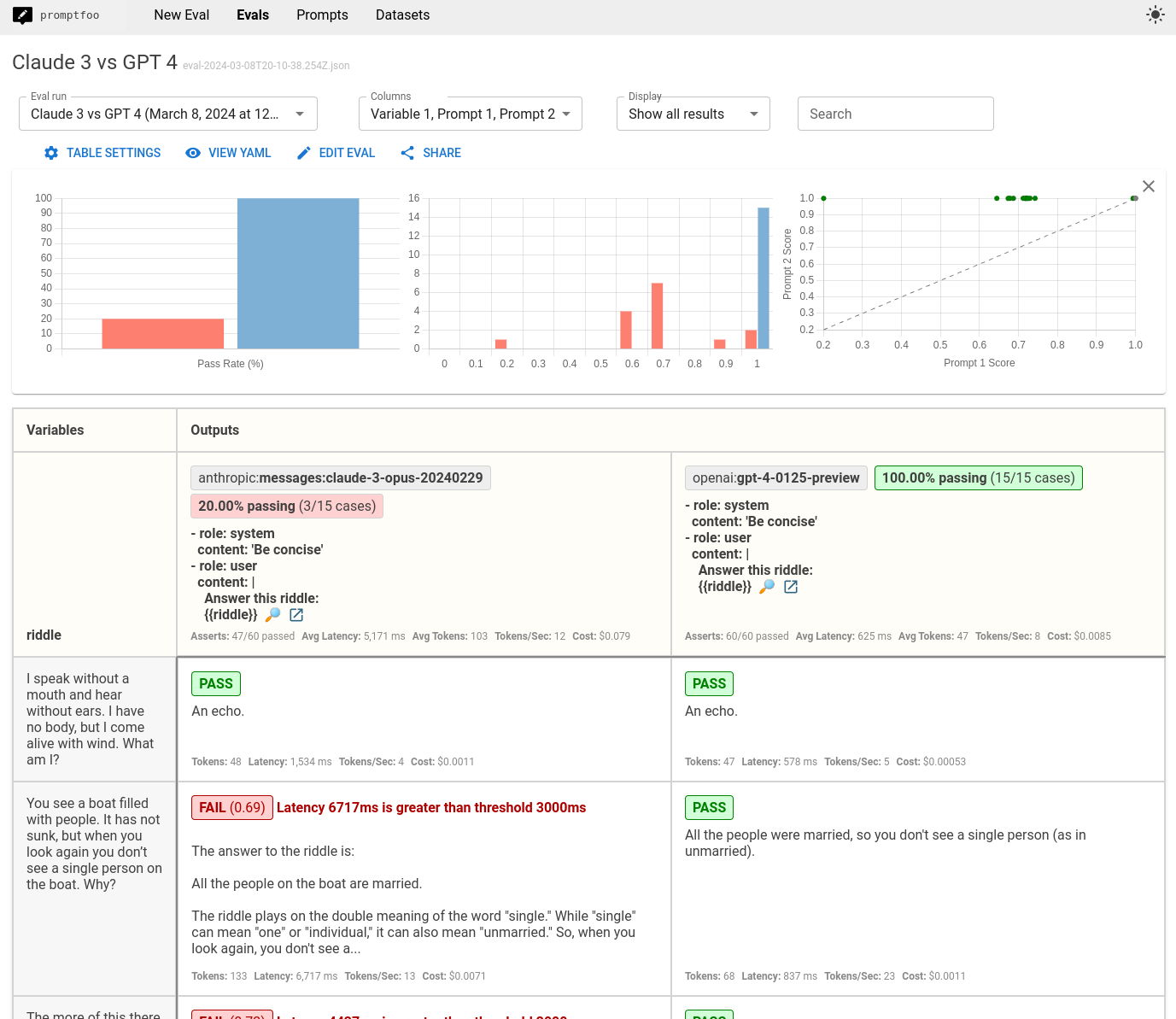
Task: Toggle dark mode with sun icon
Action: pos(1155,15)
